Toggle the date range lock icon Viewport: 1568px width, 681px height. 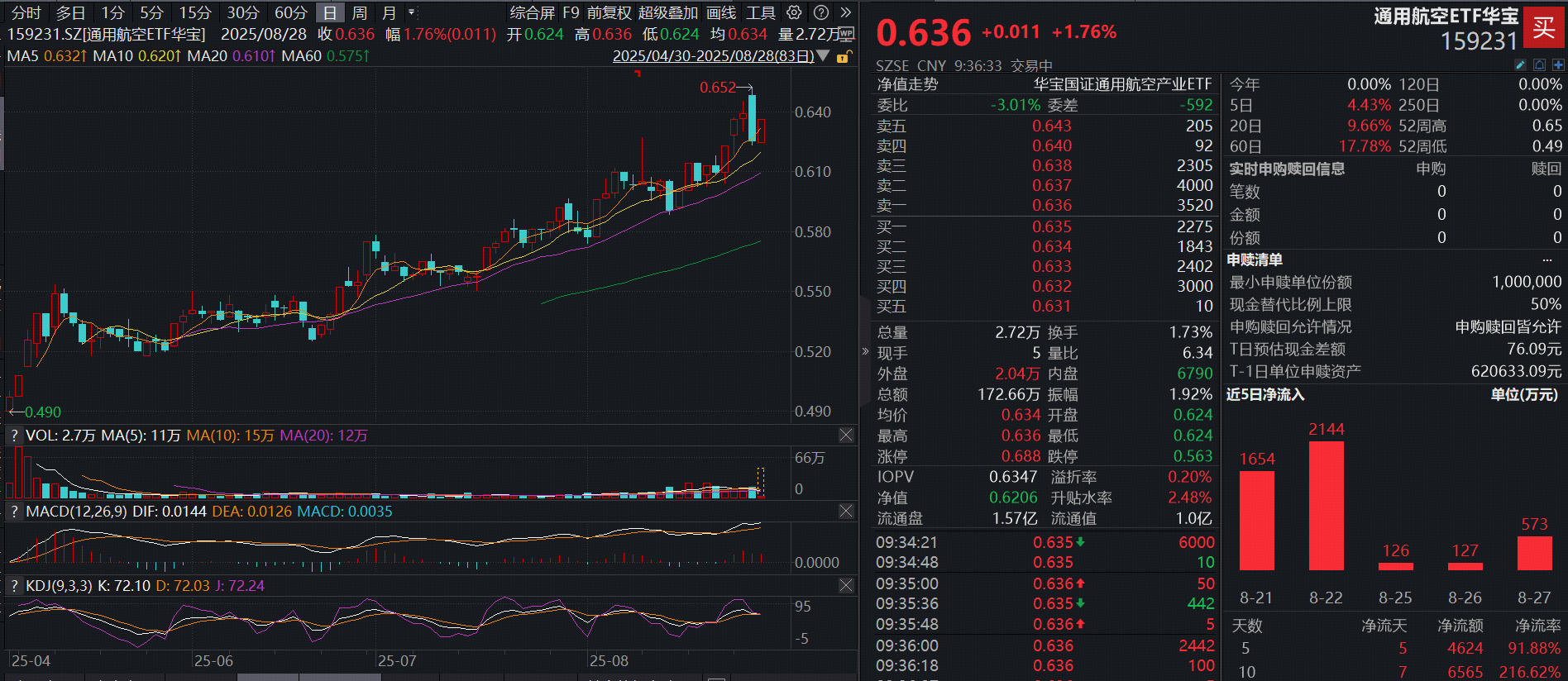coord(844,57)
